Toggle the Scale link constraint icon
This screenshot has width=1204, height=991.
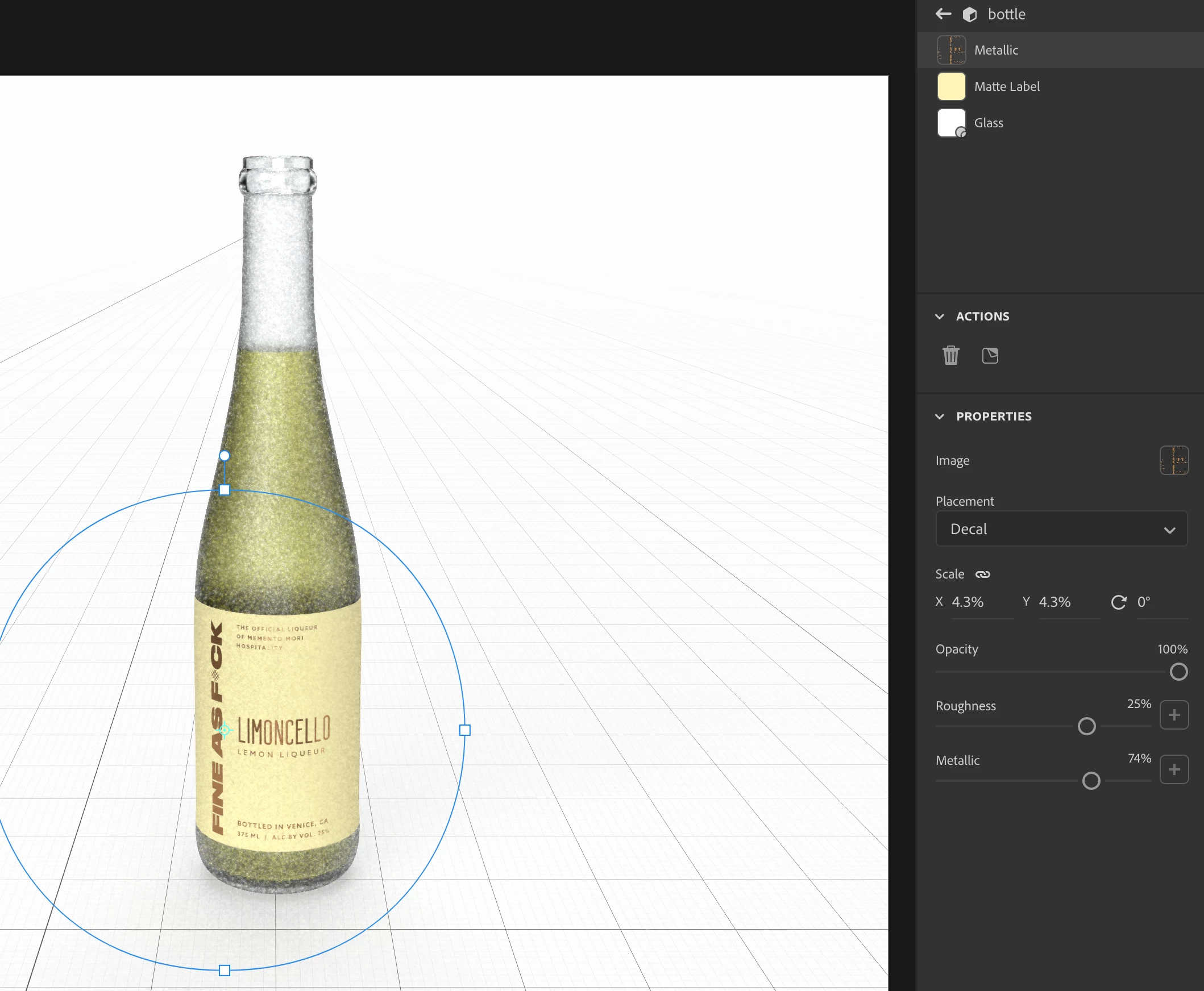982,574
